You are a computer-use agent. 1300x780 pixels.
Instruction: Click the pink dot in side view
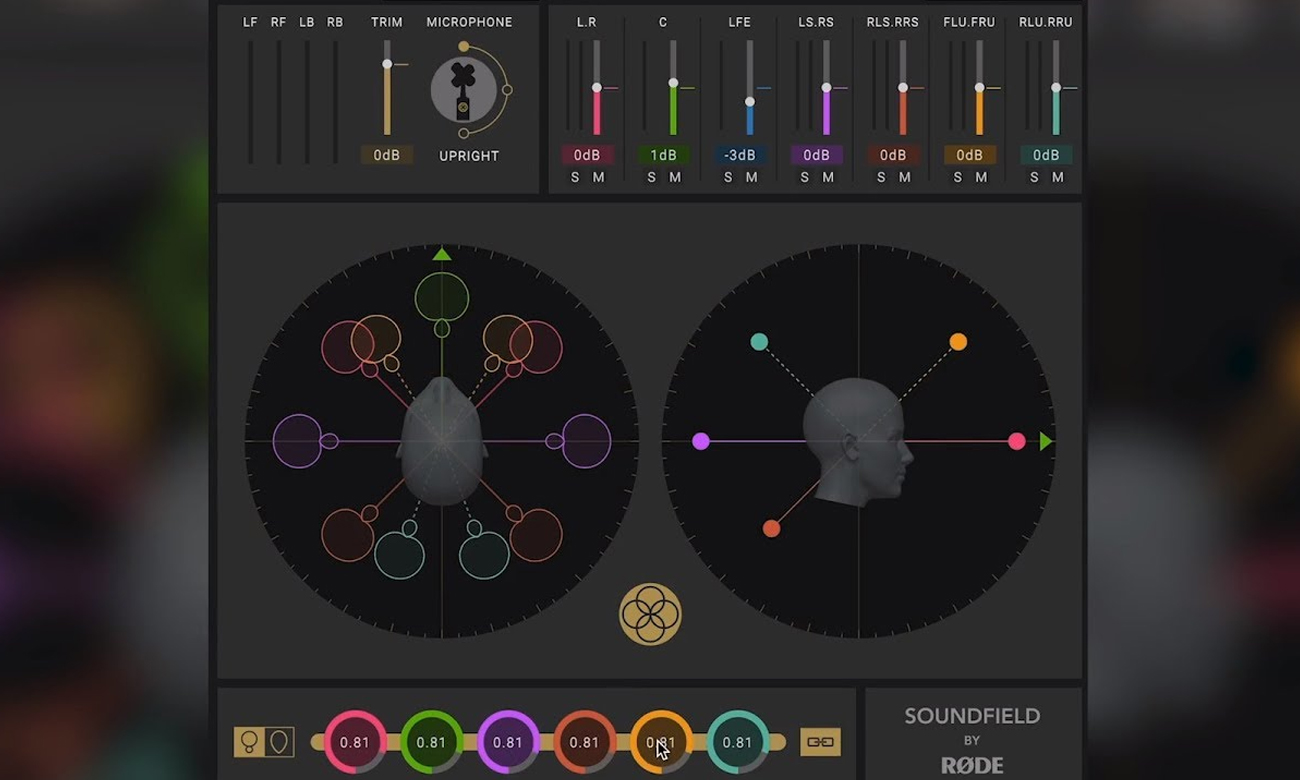tap(1017, 441)
